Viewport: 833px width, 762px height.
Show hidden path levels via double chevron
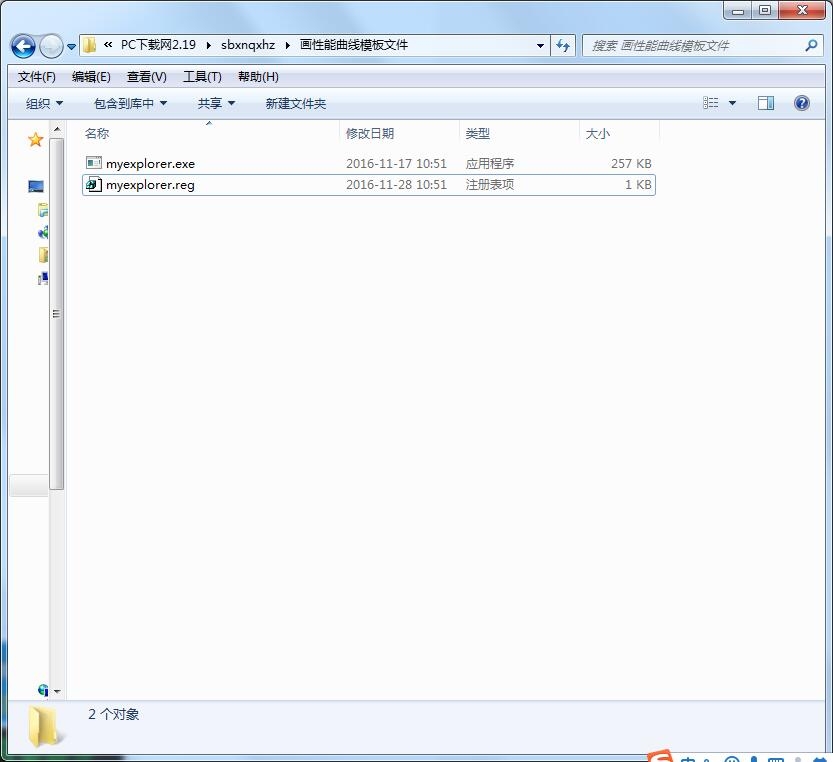point(108,45)
